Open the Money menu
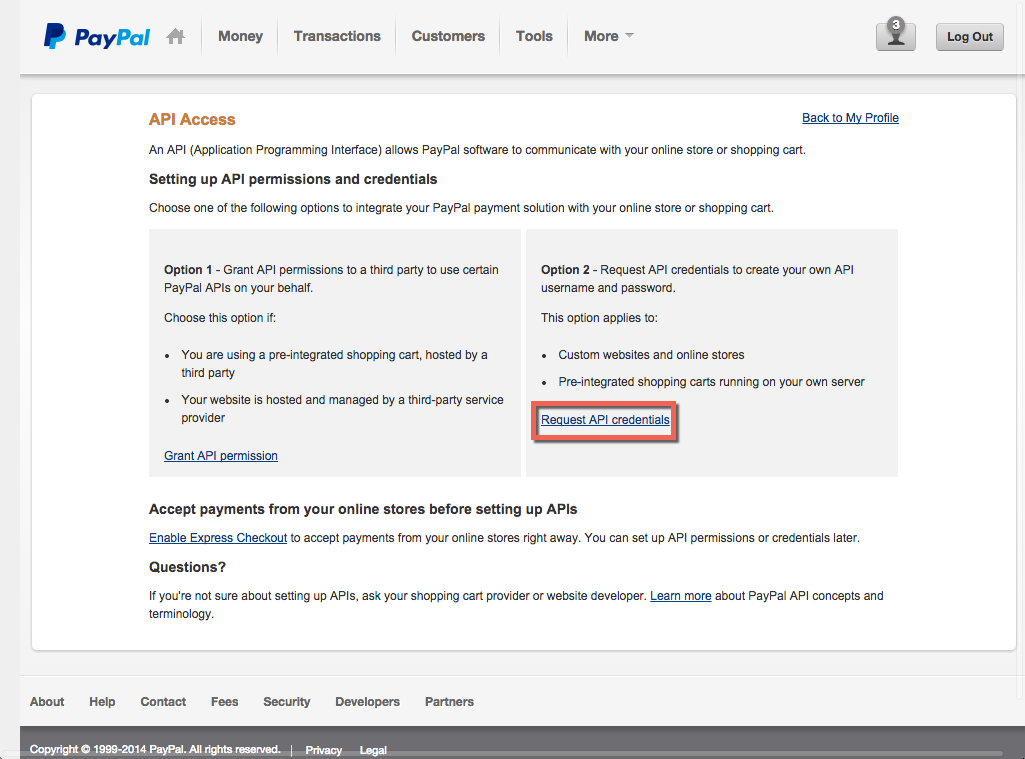The height and width of the screenshot is (759, 1025). 241,37
